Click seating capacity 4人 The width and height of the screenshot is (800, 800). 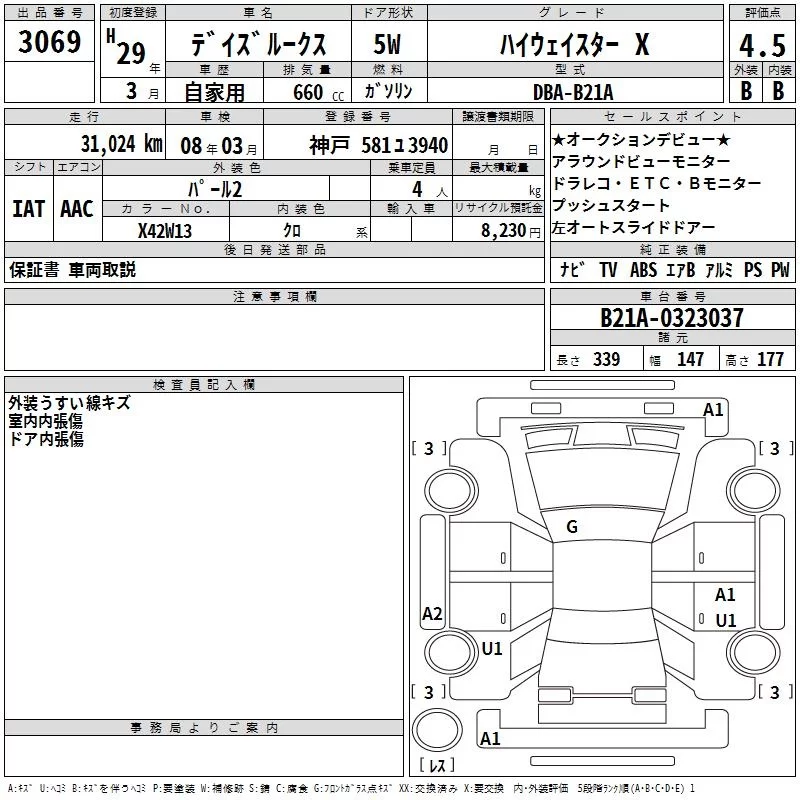coord(429,190)
